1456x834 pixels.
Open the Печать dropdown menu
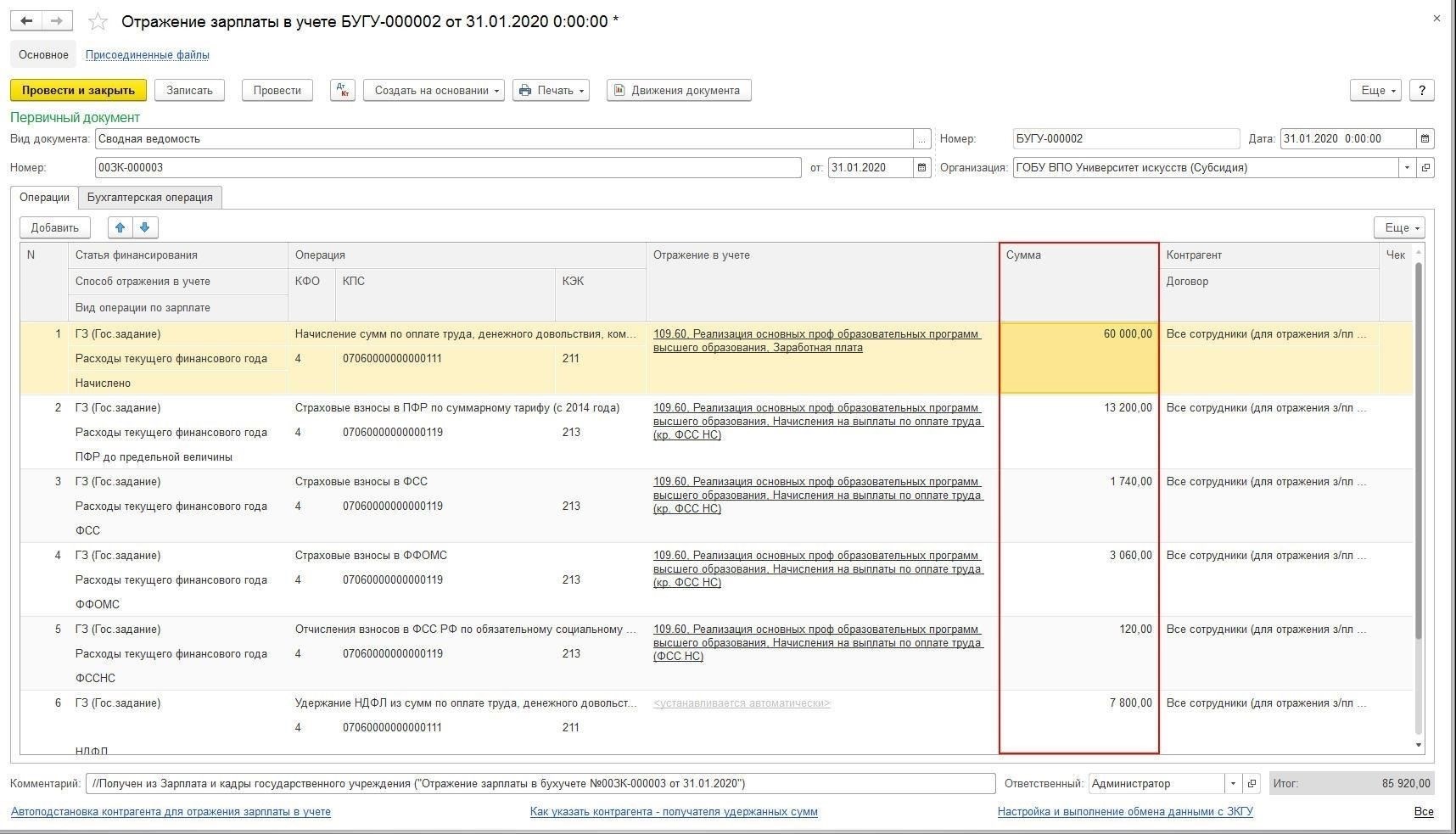(x=551, y=91)
